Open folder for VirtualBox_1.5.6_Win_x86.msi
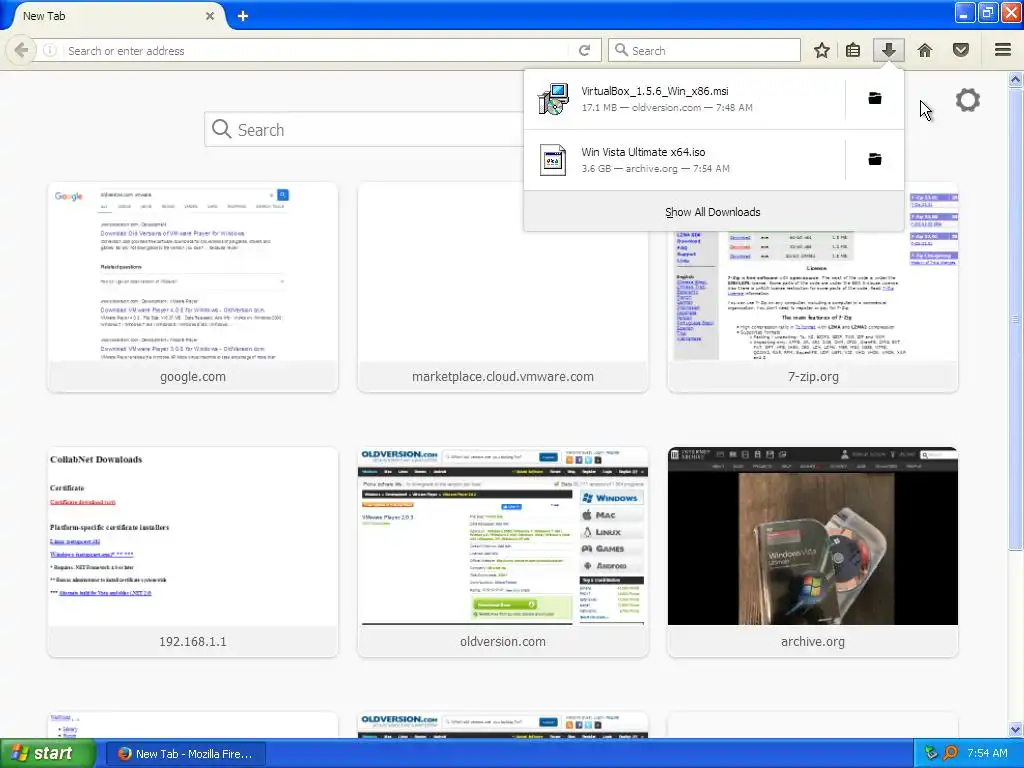 [x=875, y=99]
